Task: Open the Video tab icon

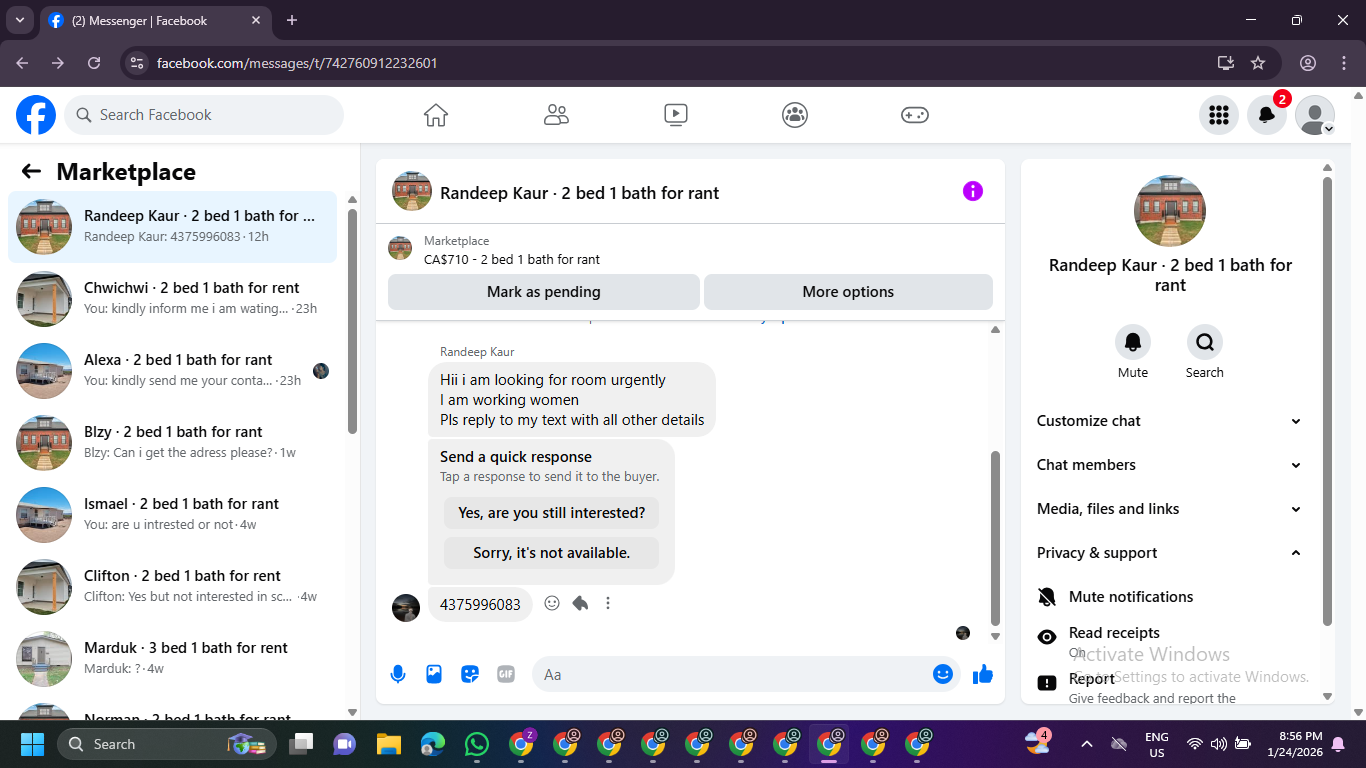Action: (x=676, y=115)
